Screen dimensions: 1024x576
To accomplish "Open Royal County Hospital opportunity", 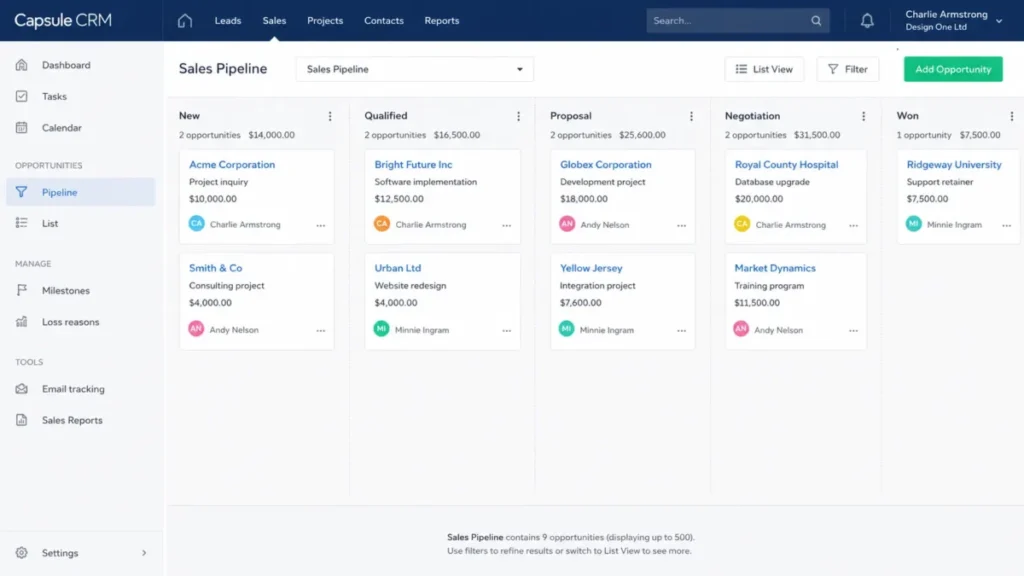I will pyautogui.click(x=786, y=165).
